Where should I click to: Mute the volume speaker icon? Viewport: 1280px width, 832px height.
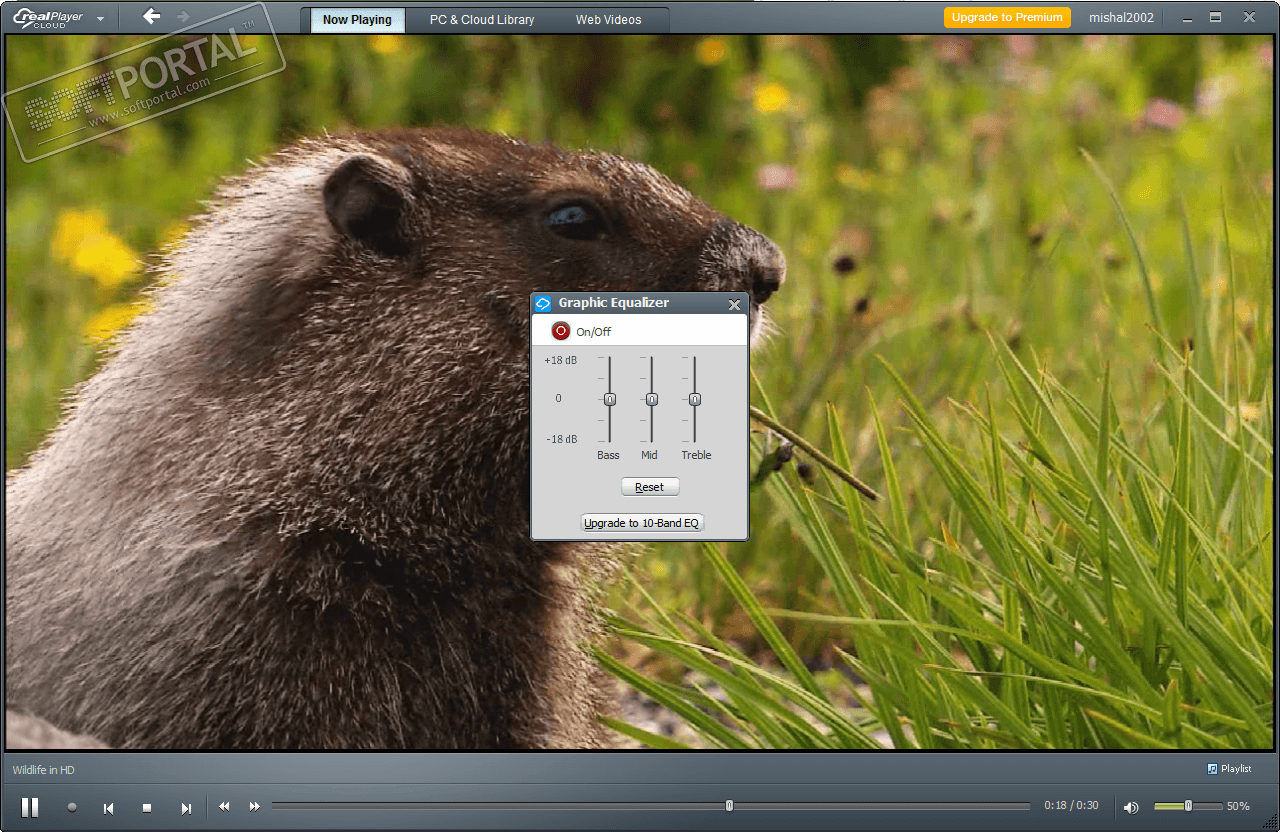(1131, 807)
